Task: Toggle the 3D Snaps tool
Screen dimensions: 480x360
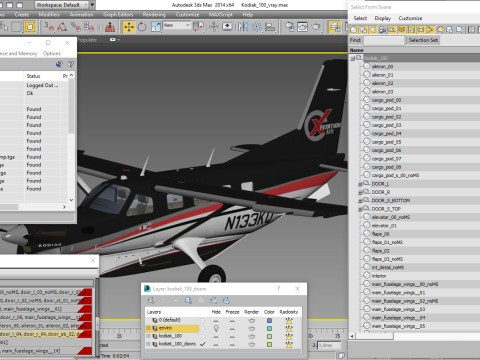Action: [x=49, y=27]
